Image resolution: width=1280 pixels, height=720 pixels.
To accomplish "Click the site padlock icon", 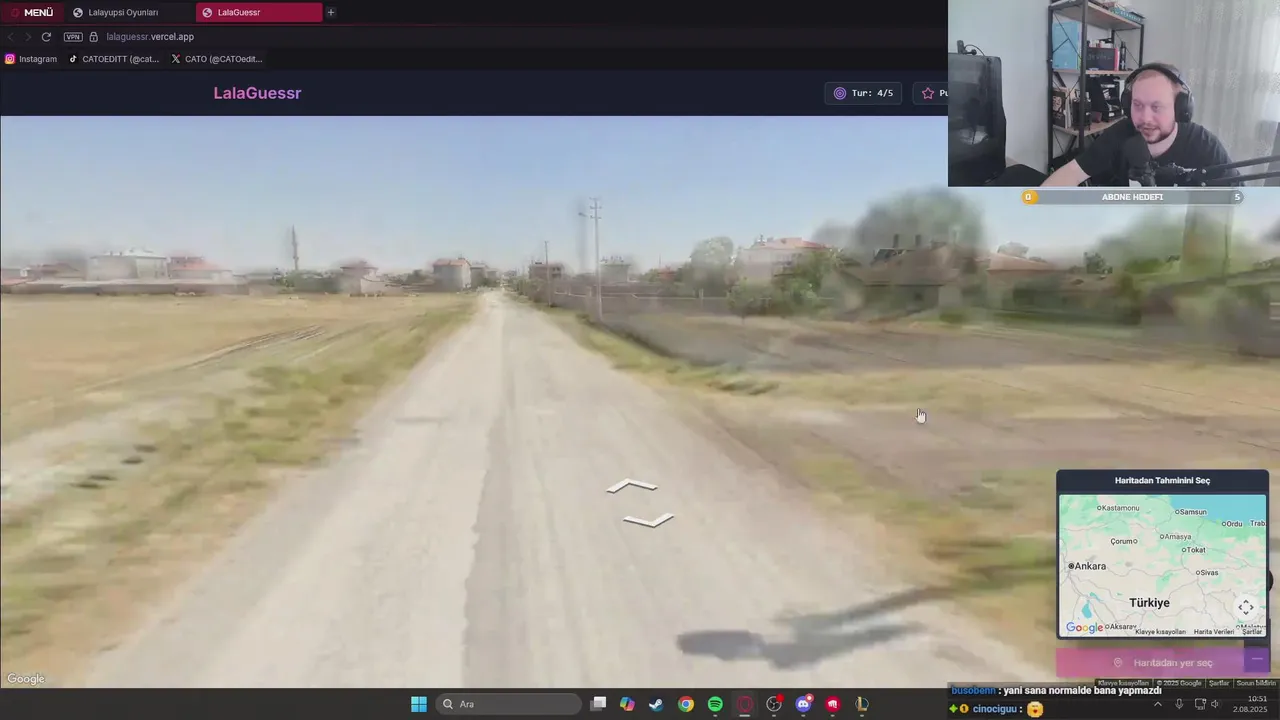I will [93, 37].
